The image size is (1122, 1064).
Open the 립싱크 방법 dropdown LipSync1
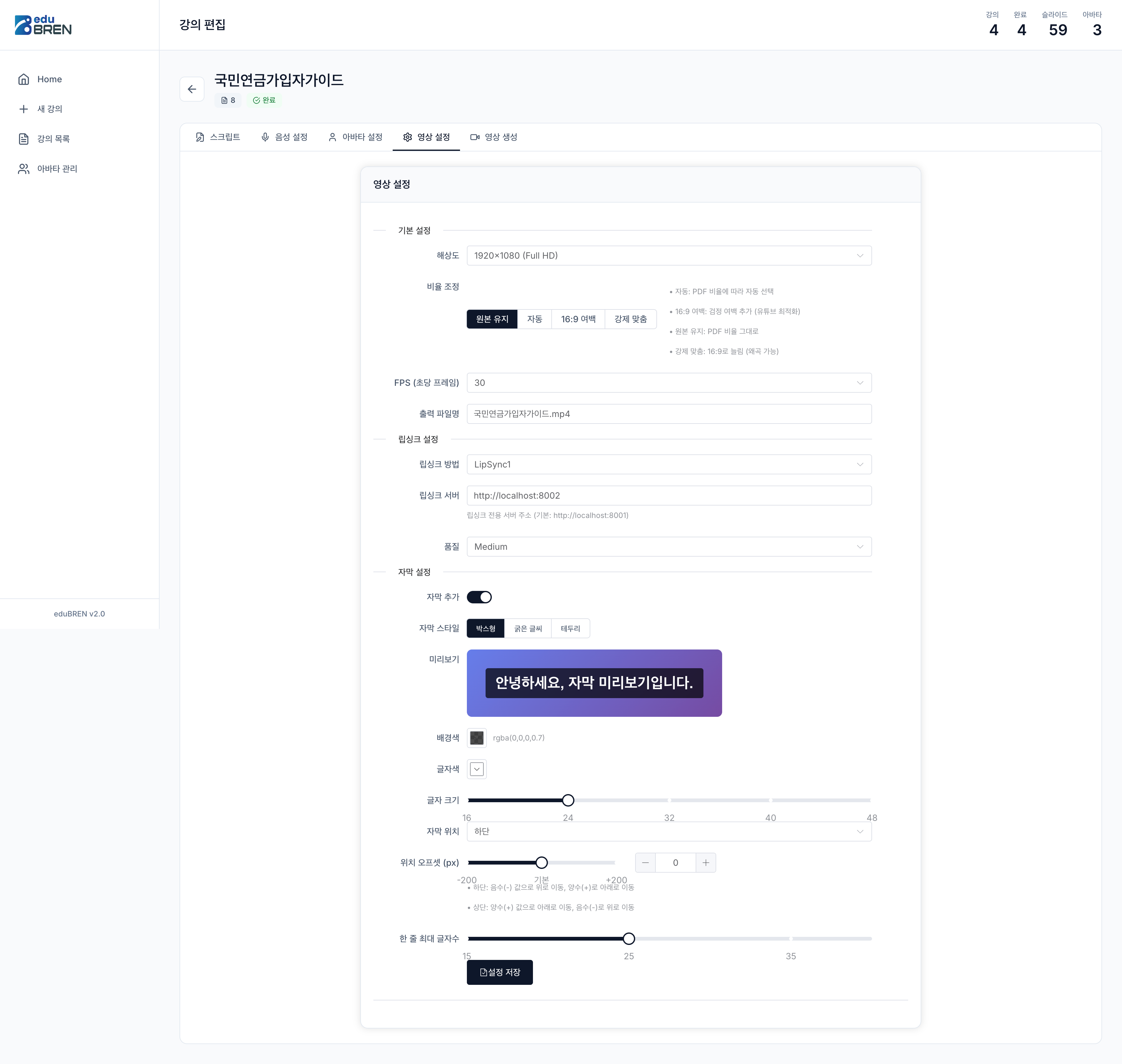669,464
